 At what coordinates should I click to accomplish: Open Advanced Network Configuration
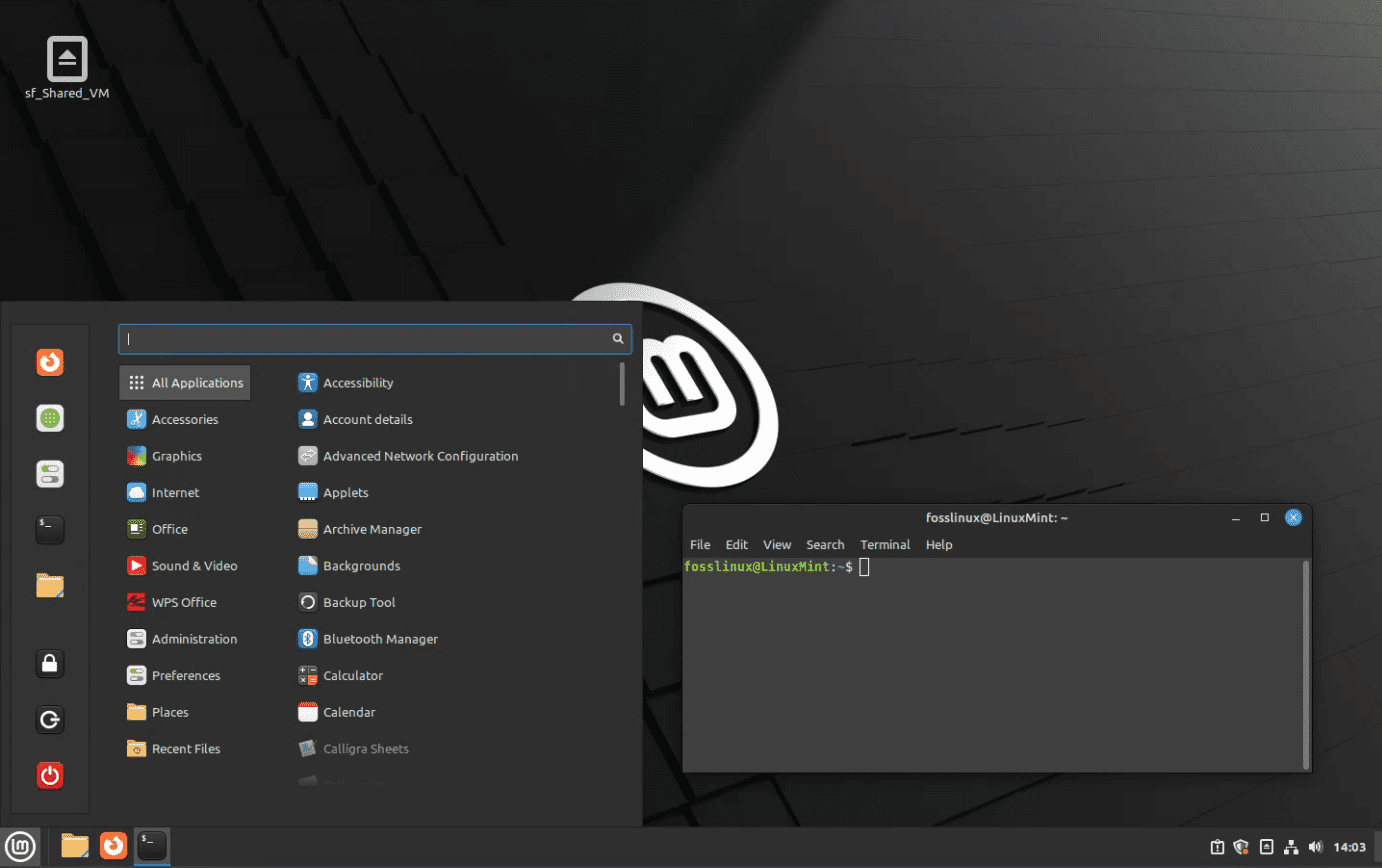click(x=409, y=455)
